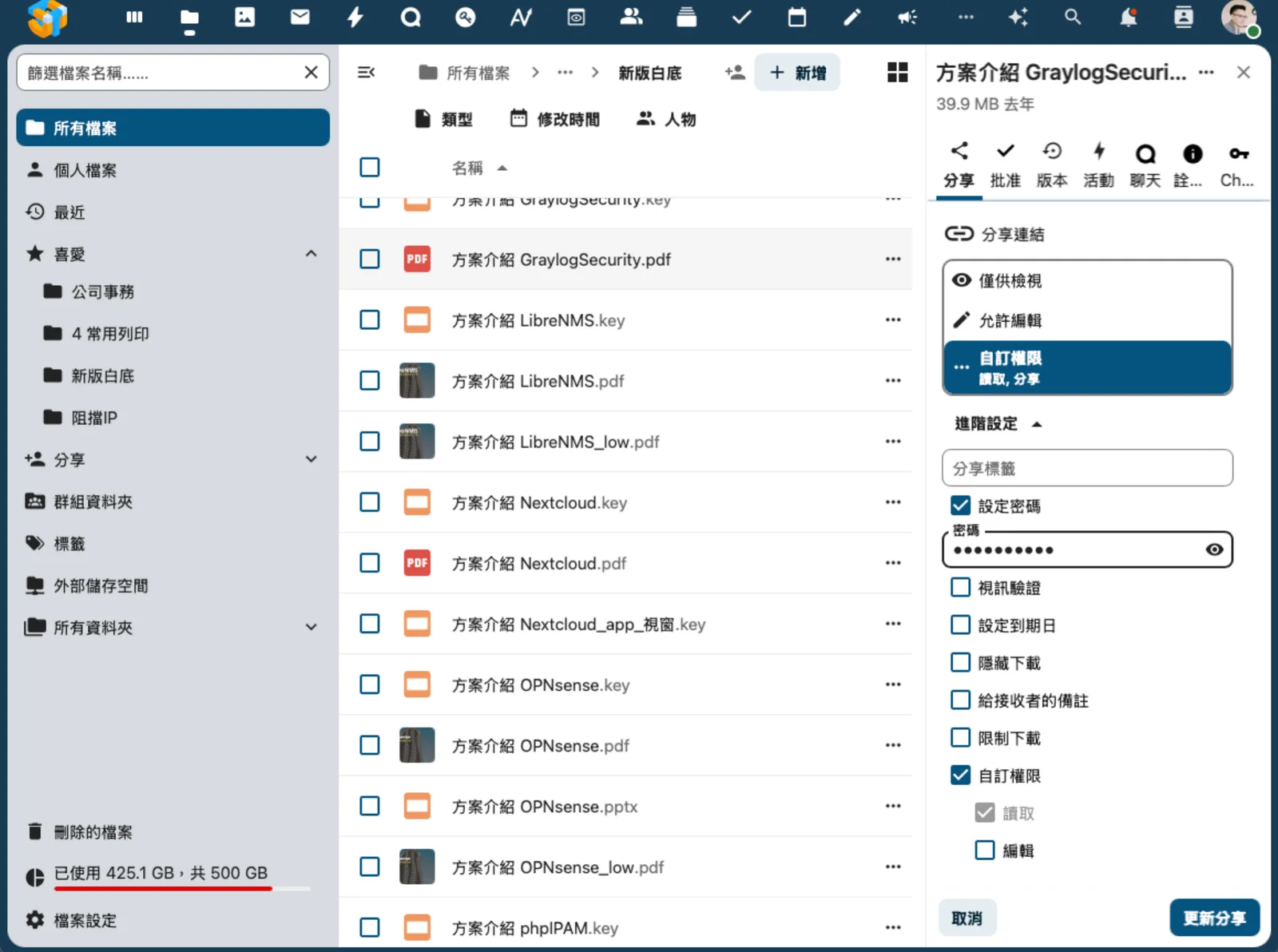Viewport: 1278px width, 952px height.
Task: Open the 修改時間 filter dropdown
Action: pyautogui.click(x=555, y=119)
